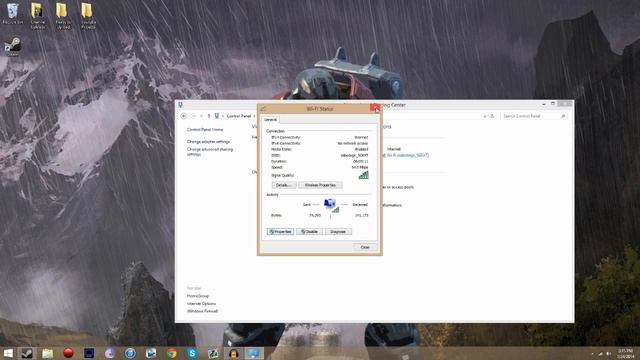
Task: Open the Wi-Fi connection link in Network Center
Action: point(407,155)
